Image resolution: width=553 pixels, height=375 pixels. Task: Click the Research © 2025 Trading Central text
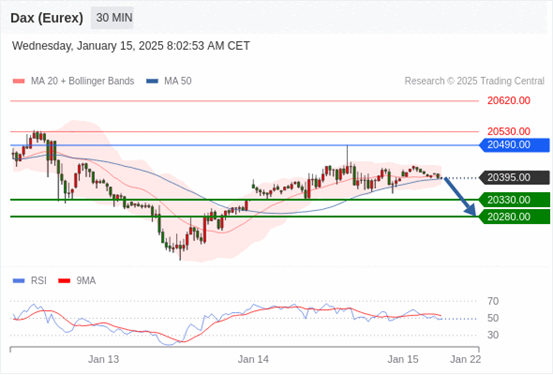tap(474, 81)
